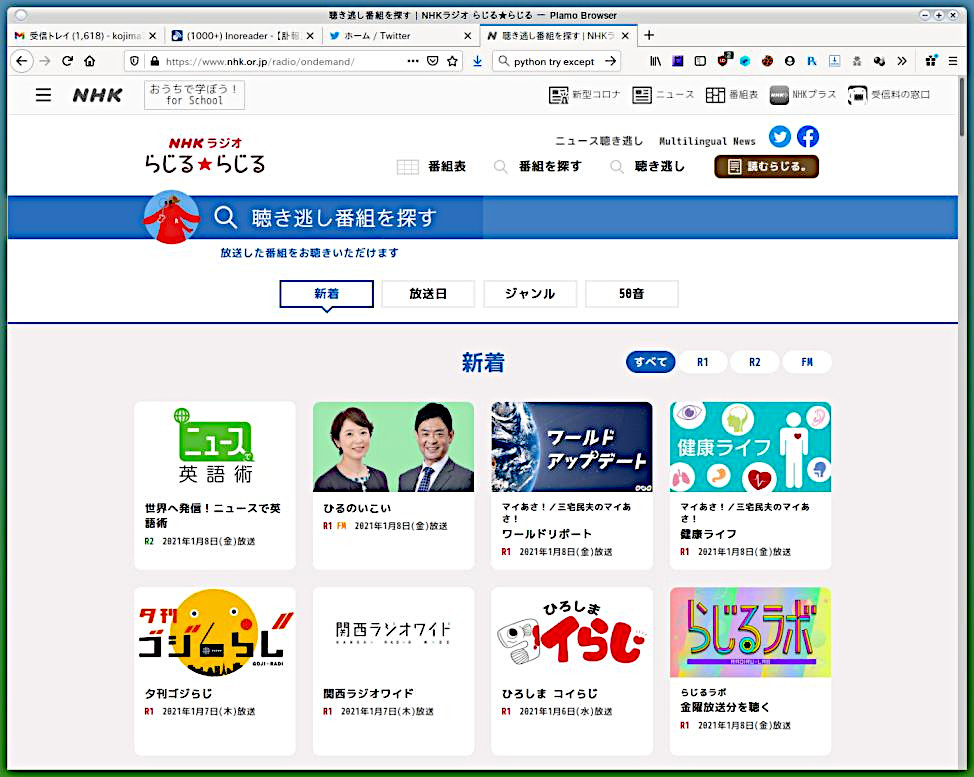Go back to the previous page

[22, 61]
